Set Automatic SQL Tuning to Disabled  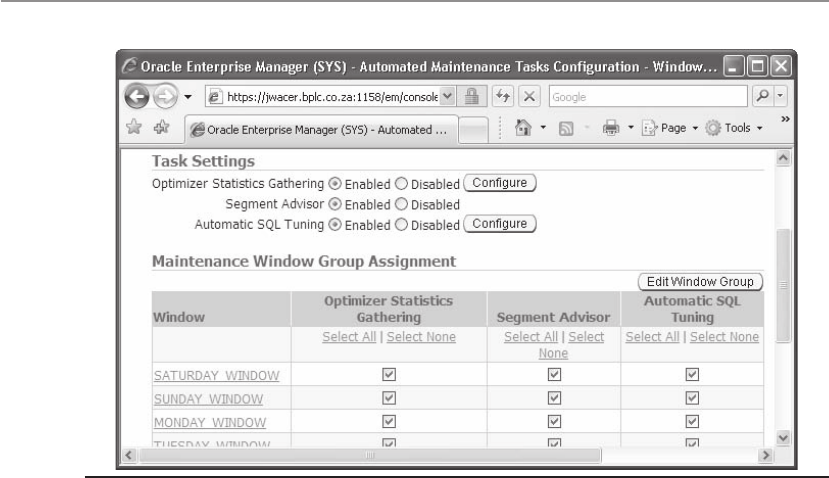coord(401,225)
